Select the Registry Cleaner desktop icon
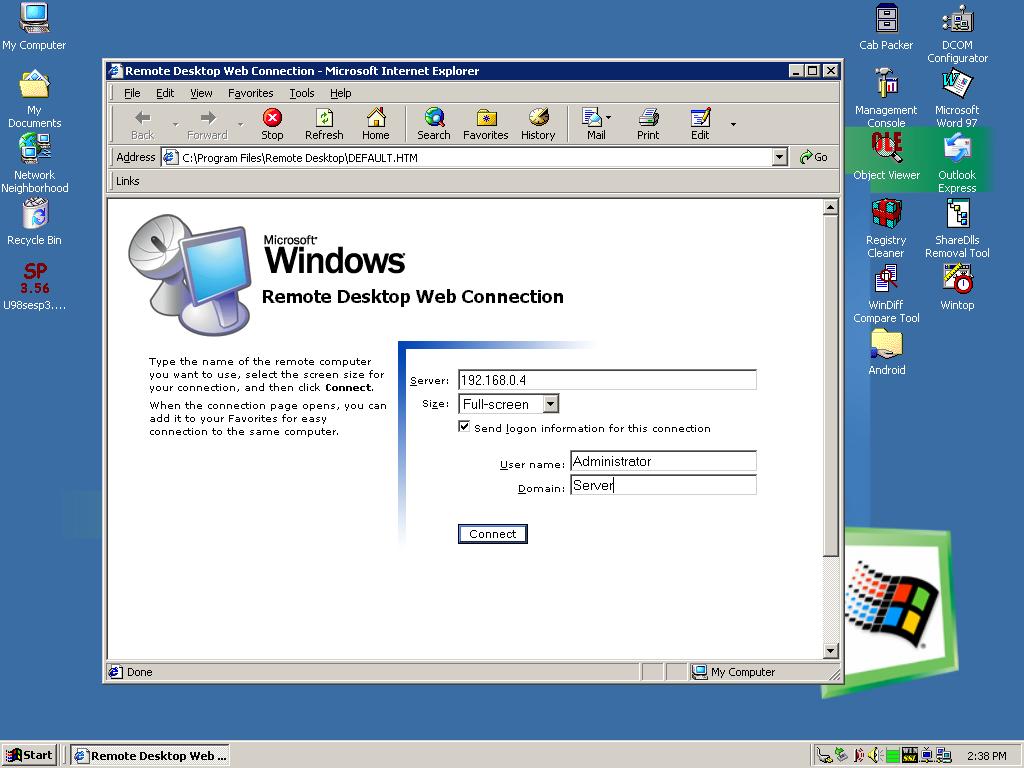1024x768 pixels. pyautogui.click(x=886, y=228)
